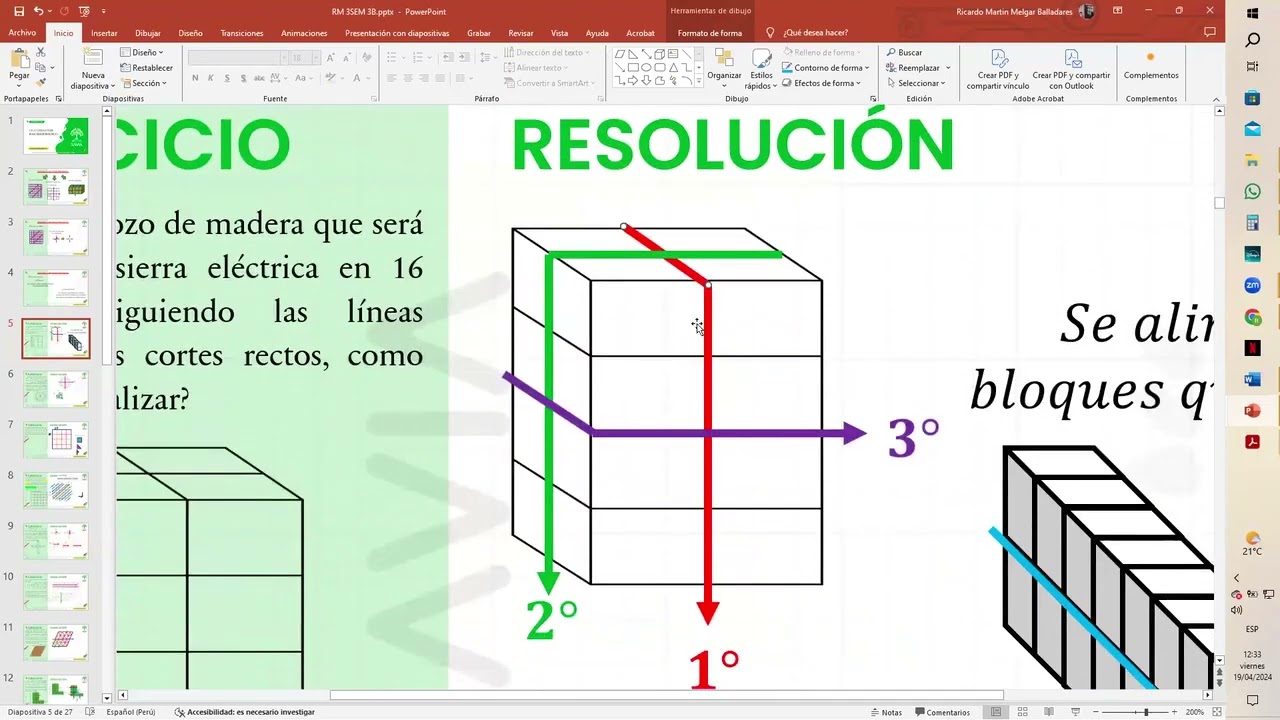This screenshot has height=720, width=1280.
Task: Select slide 6 thumbnail
Action: coord(56,389)
